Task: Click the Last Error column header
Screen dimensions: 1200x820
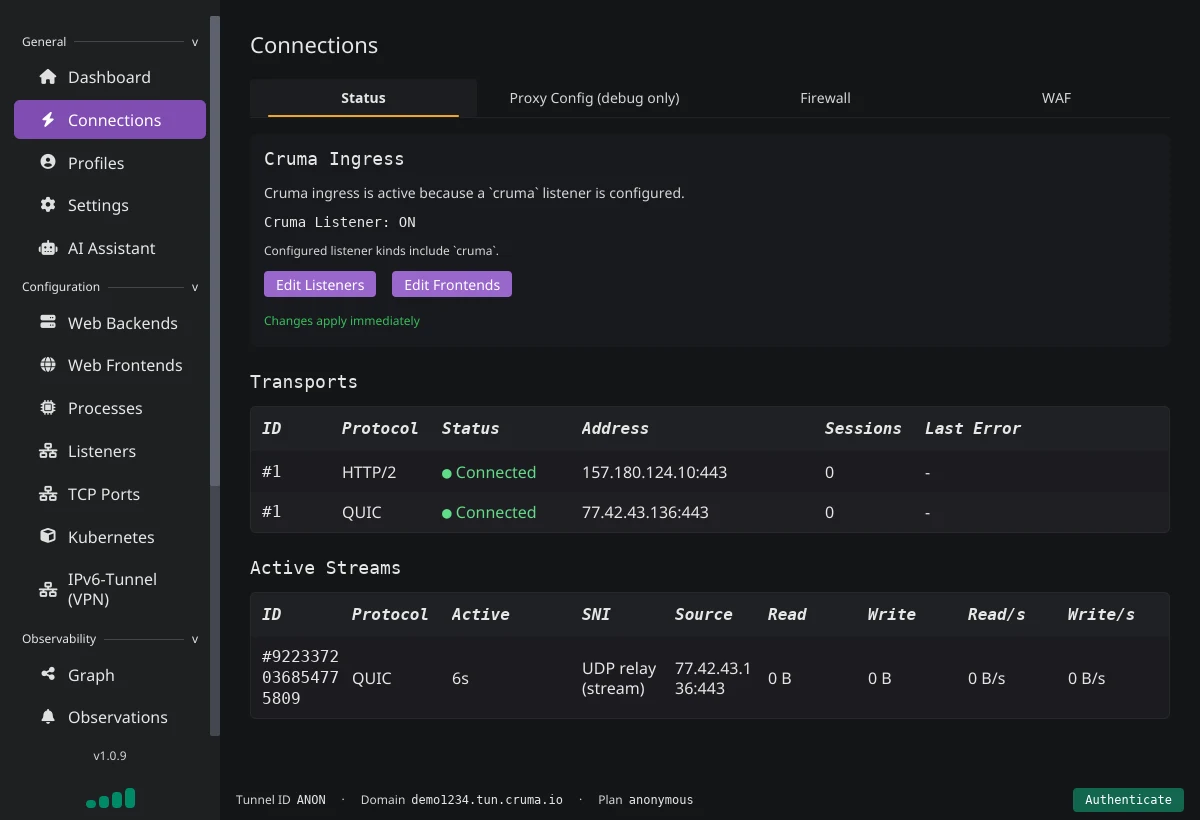Action: point(973,428)
